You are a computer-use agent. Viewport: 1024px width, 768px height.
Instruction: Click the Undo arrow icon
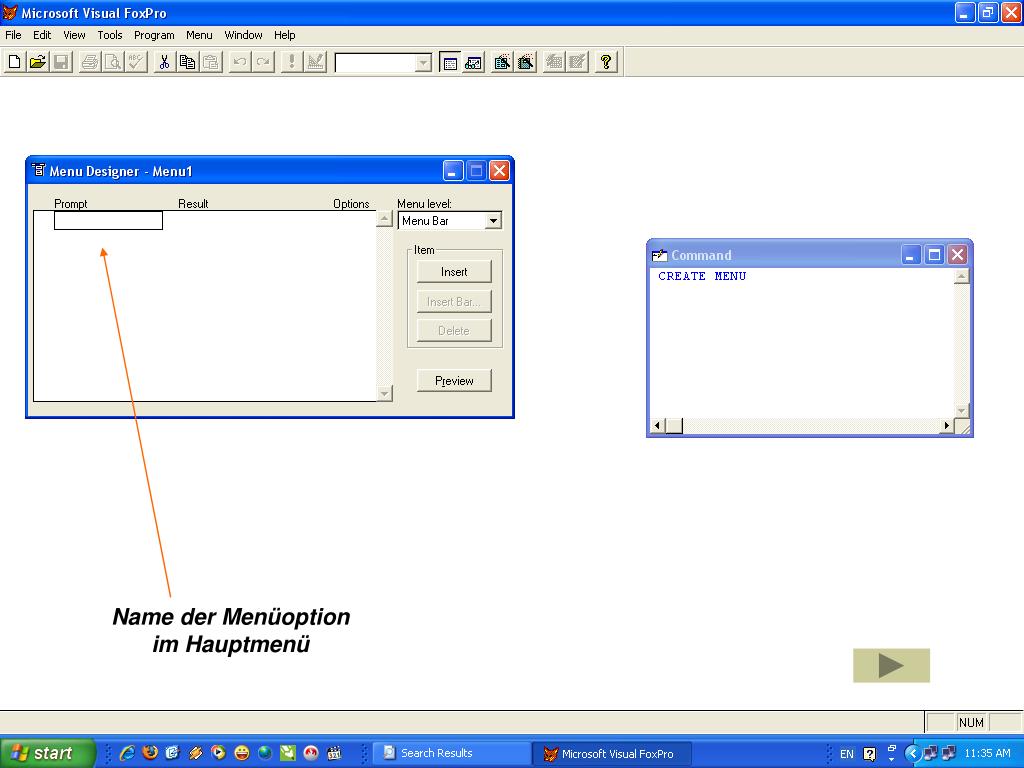coord(240,62)
